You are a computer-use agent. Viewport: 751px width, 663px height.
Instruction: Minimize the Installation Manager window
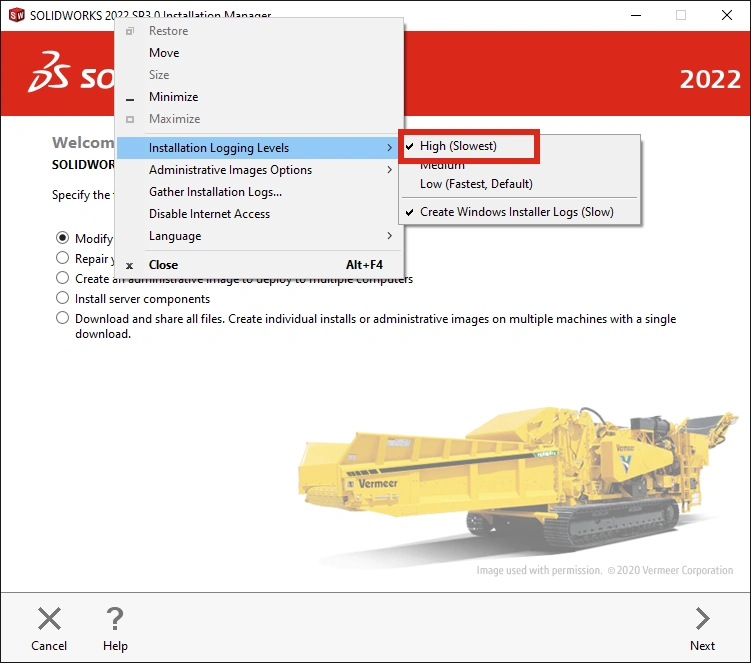tap(636, 15)
